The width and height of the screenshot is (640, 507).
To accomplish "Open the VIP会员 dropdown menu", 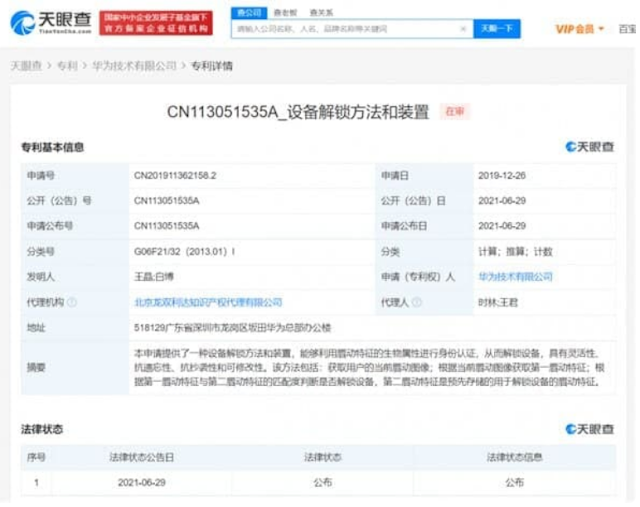I will coord(579,29).
